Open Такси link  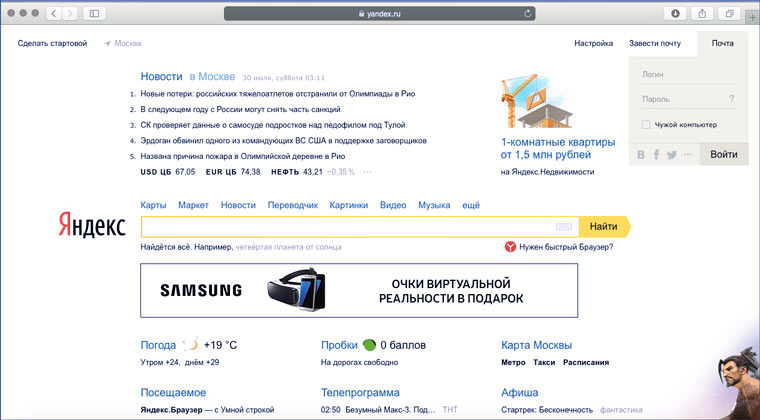[x=544, y=362]
